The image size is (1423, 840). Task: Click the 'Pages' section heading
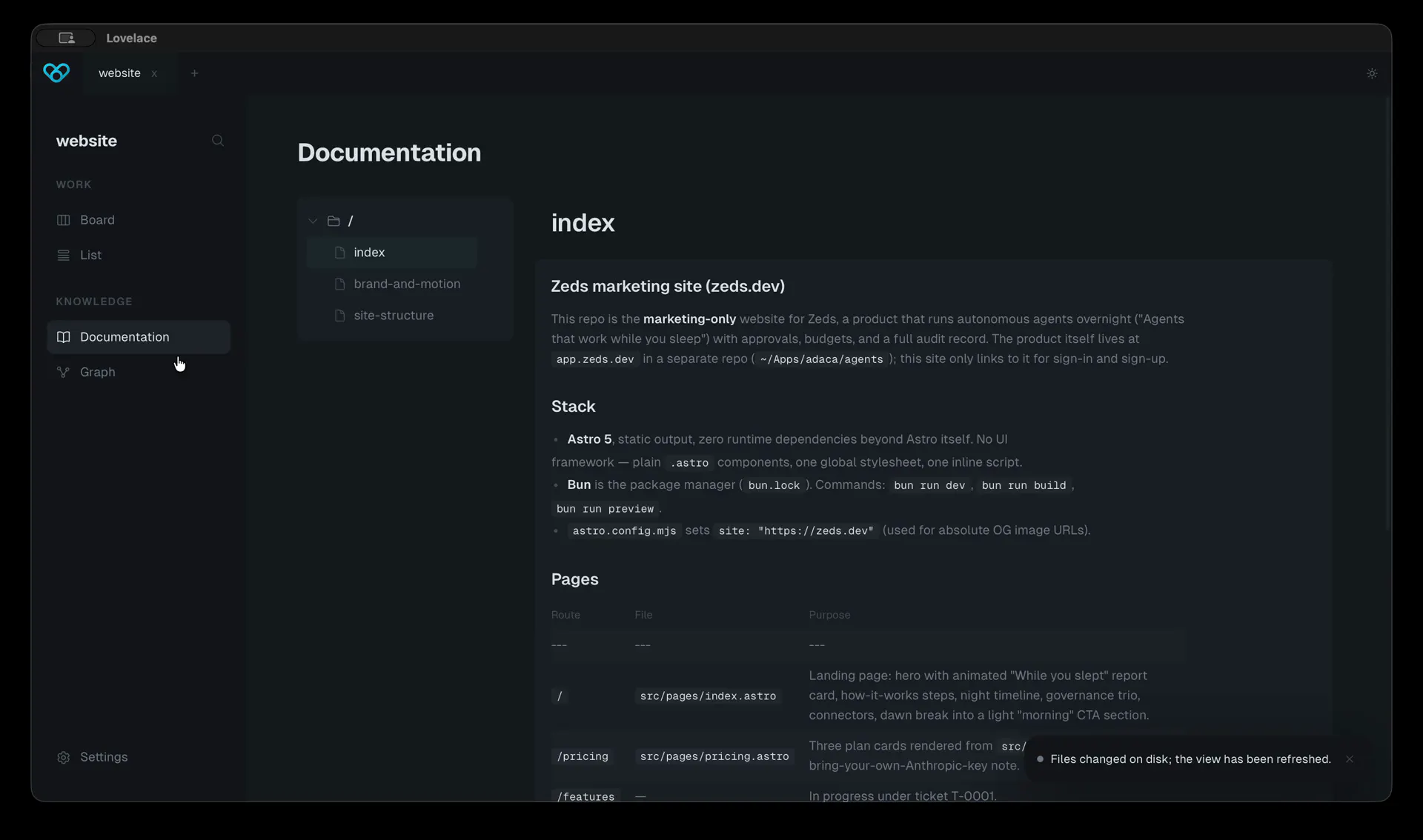click(574, 579)
